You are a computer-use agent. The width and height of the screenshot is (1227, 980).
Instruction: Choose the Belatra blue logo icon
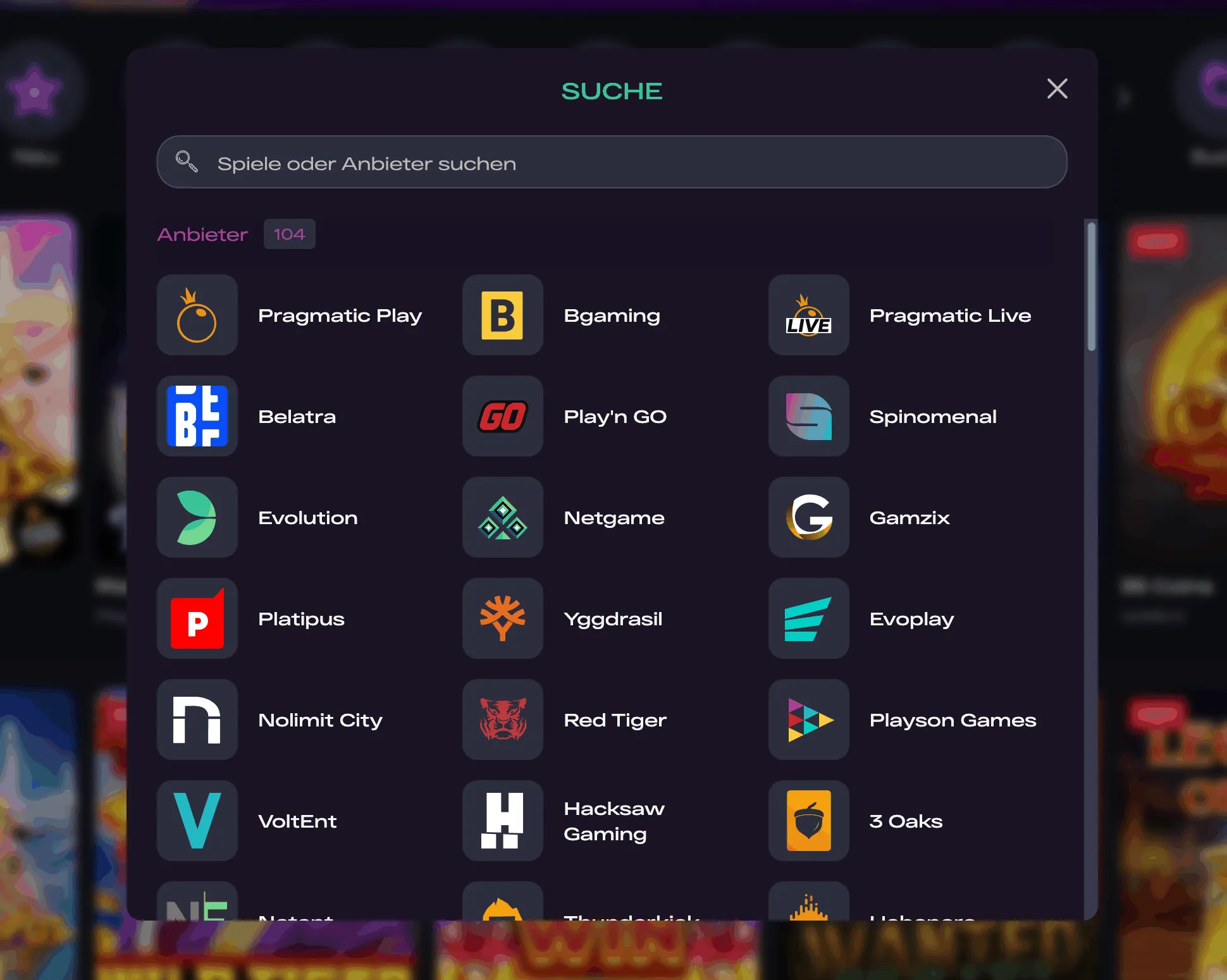pos(197,416)
